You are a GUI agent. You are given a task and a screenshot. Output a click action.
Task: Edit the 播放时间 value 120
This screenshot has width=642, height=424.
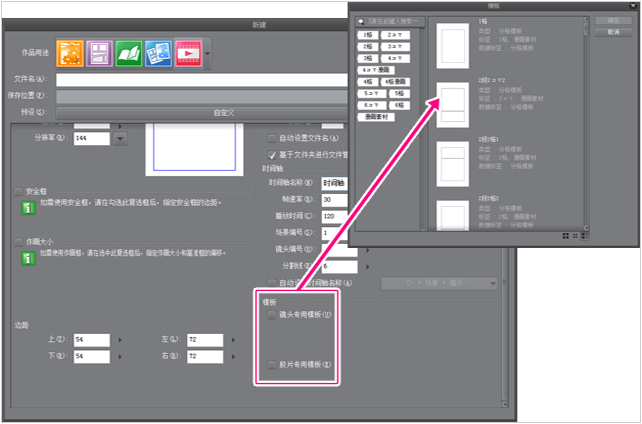tap(335, 216)
